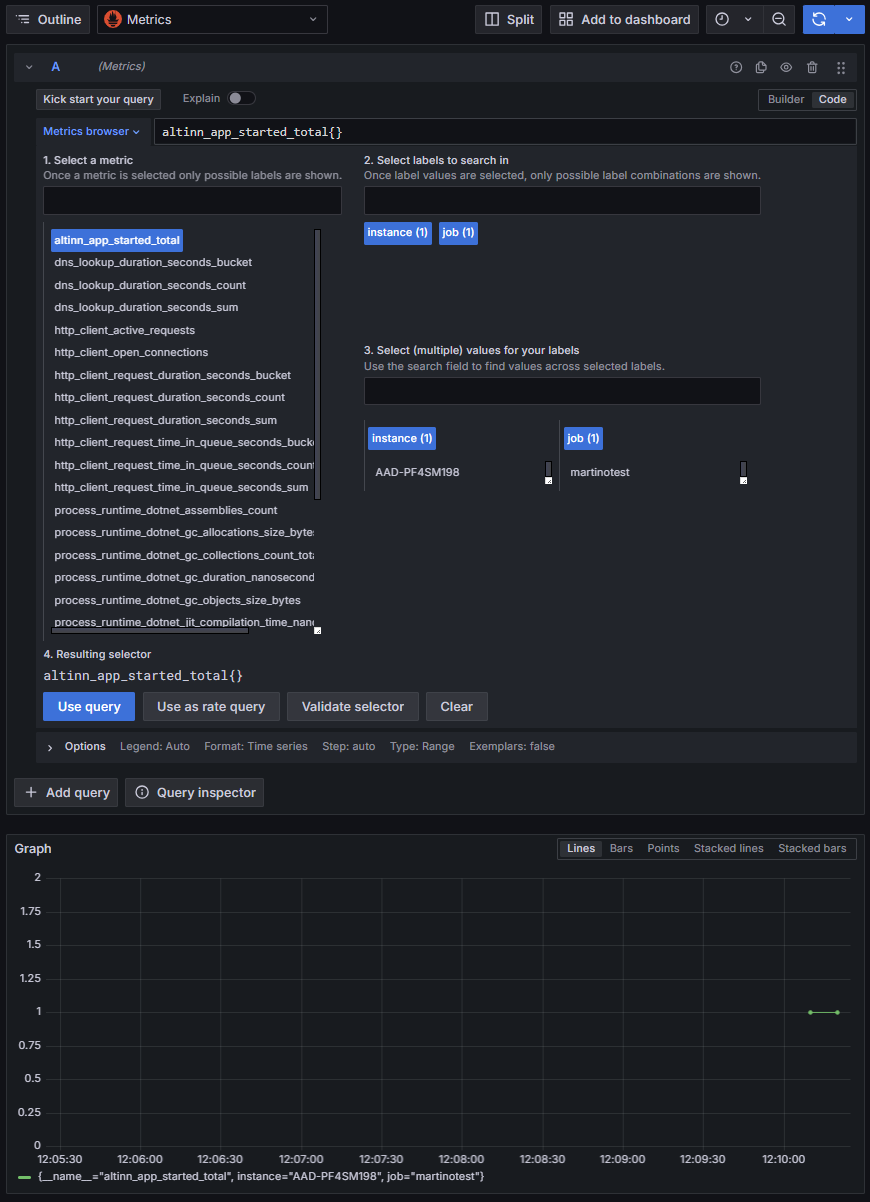Run the query with the refresh icon
The image size is (870, 1202).
[819, 20]
